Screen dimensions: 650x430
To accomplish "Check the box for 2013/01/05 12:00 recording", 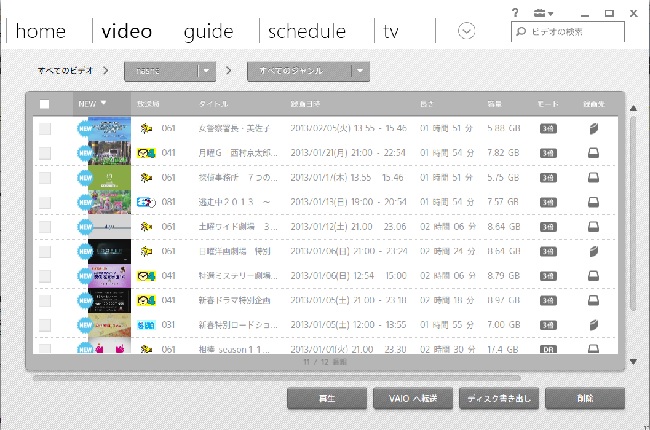I will click(45, 325).
